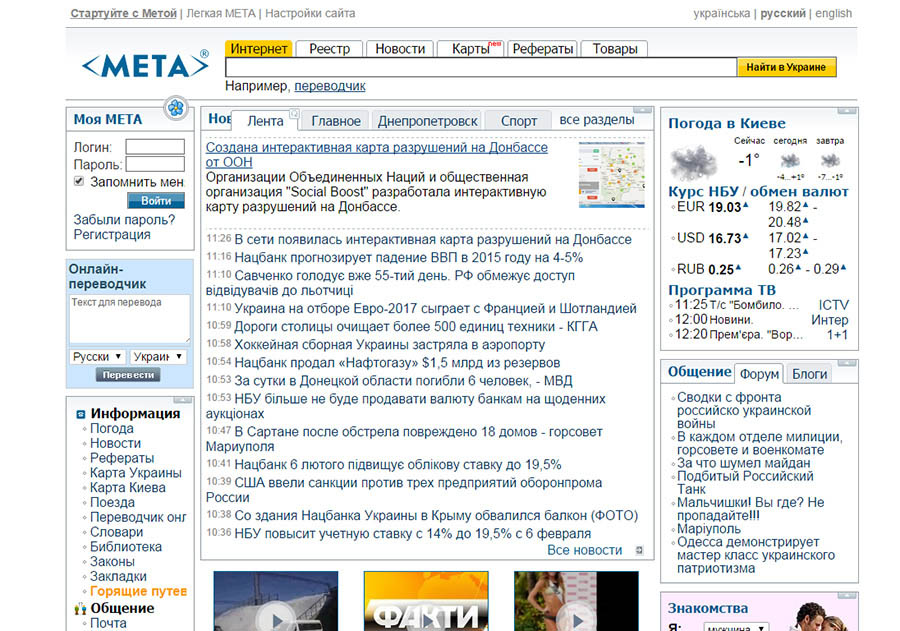This screenshot has width=900, height=631.
Task: Click the переводчик example link
Action: (330, 86)
